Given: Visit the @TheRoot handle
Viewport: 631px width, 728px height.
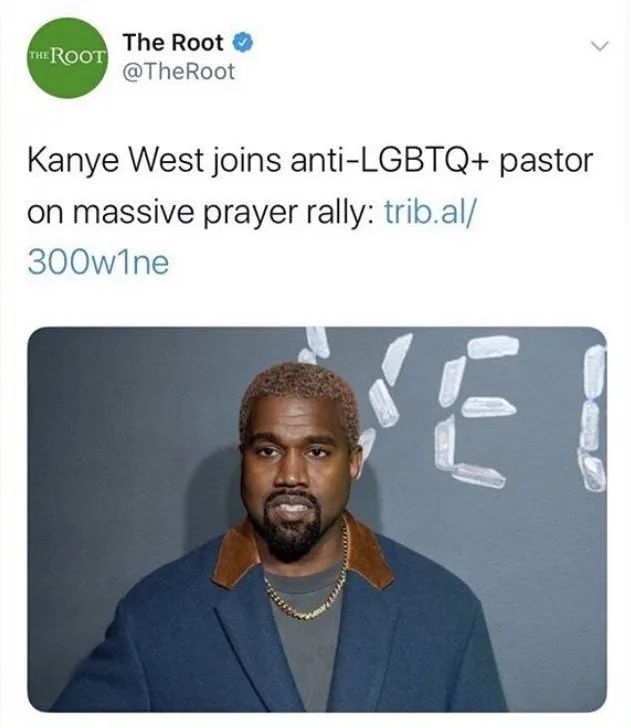Looking at the screenshot, I should [179, 72].
